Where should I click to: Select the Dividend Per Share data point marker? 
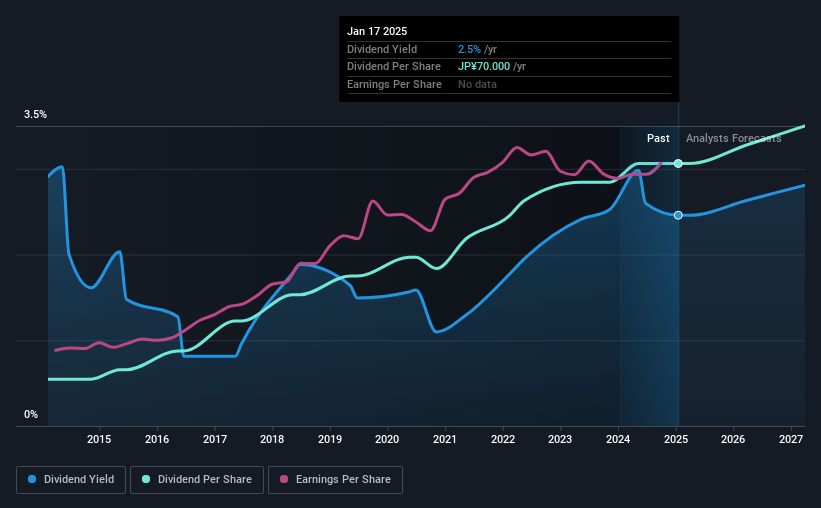pos(678,163)
